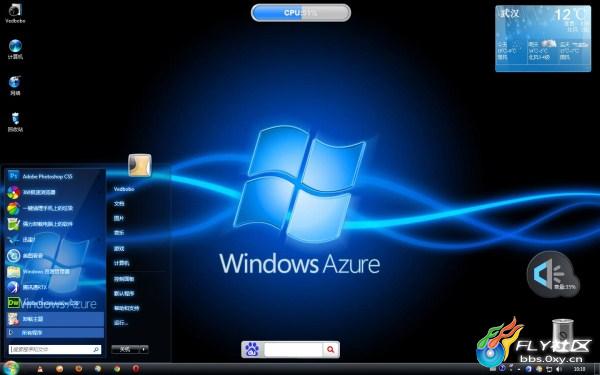The image size is (600, 375).
Task: Expand 所有程序 (All Programs) list
Action: pos(55,333)
